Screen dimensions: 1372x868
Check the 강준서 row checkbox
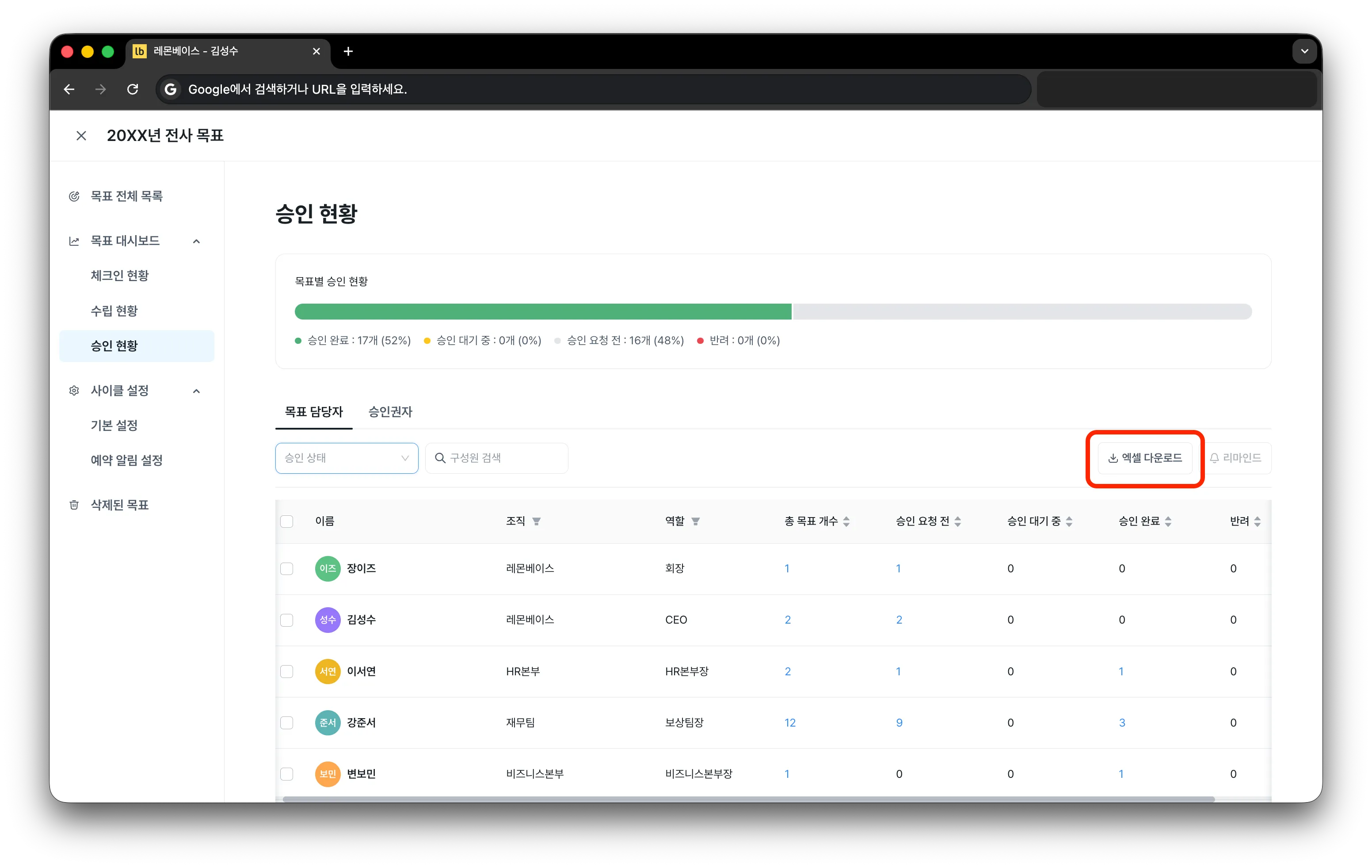[286, 723]
